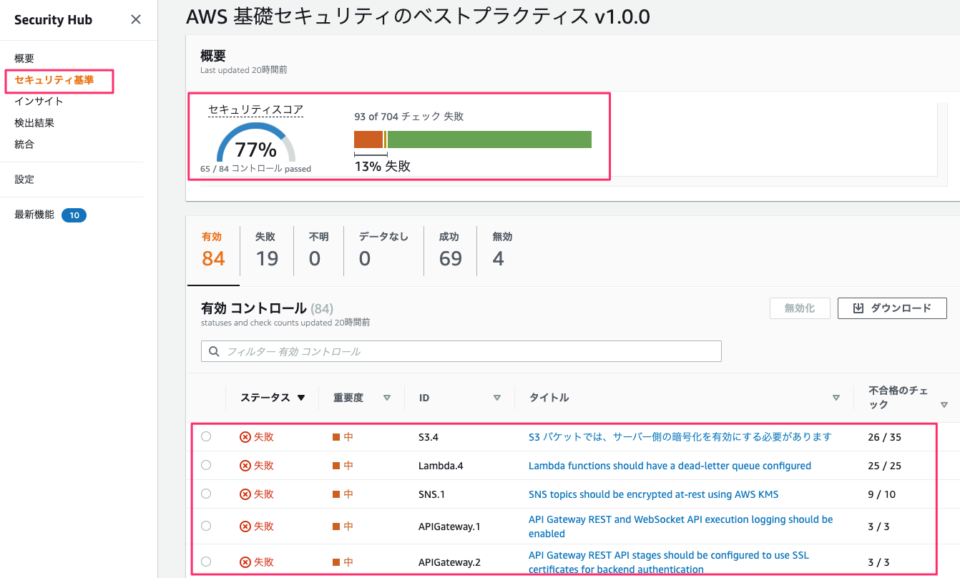This screenshot has height=578, width=960.
Task: Click the medium severity square in the APIGateway.2 row
Action: (x=336, y=562)
